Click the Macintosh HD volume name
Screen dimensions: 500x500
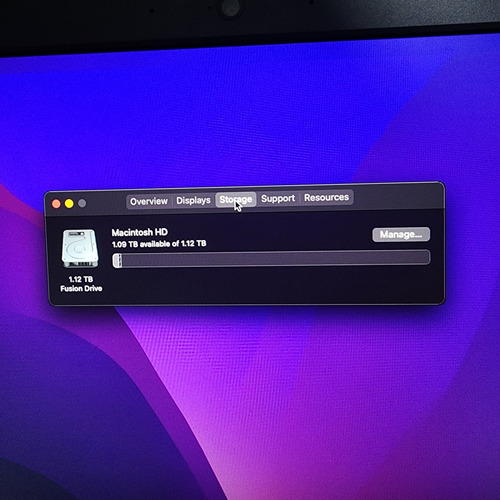pos(139,232)
